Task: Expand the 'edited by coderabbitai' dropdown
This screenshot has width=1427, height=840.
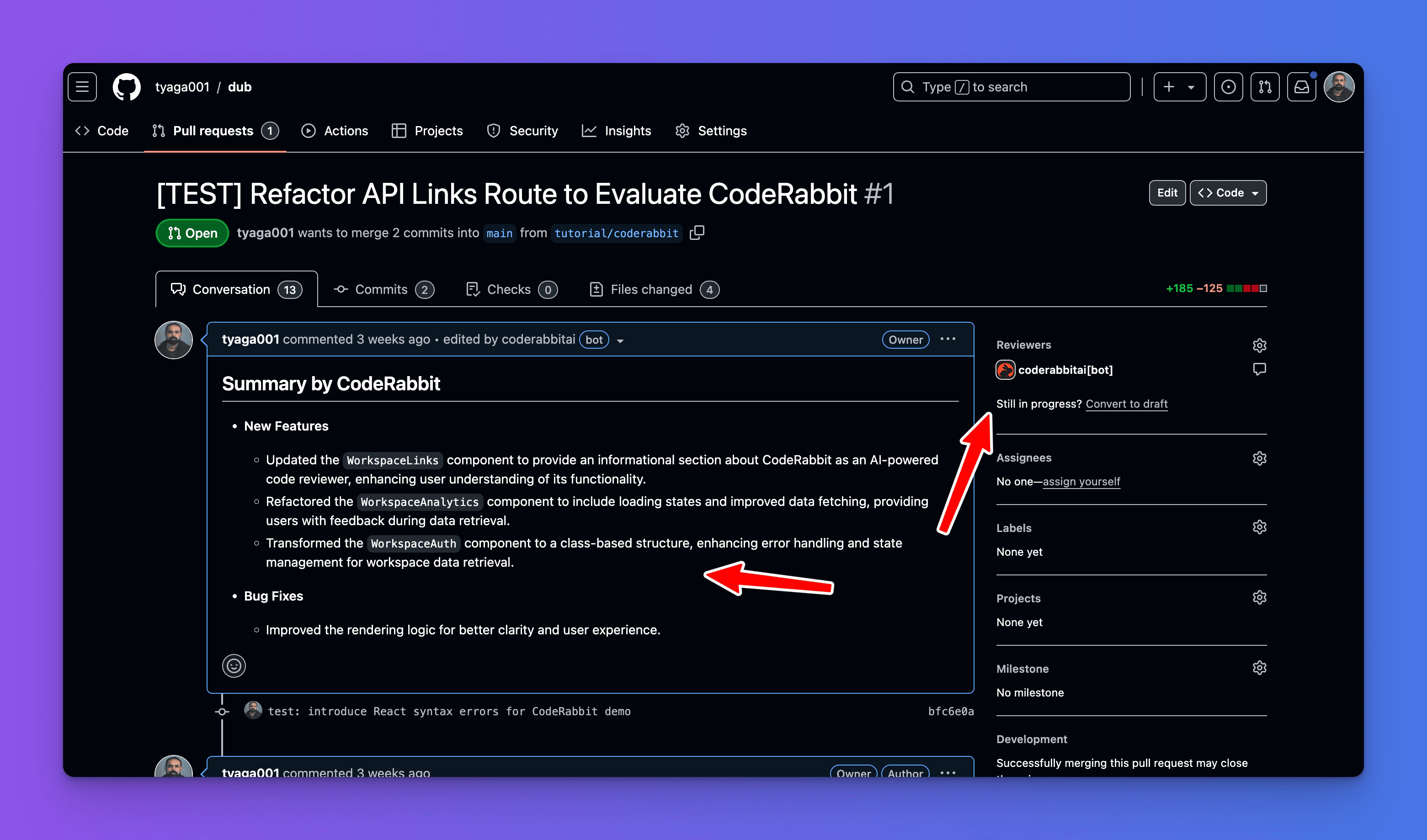Action: [x=621, y=340]
